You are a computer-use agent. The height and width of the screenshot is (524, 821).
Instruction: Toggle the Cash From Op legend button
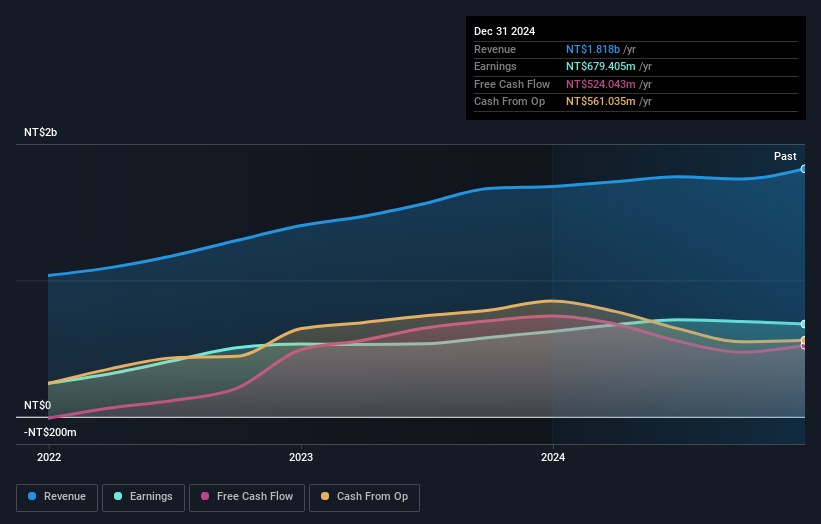364,497
